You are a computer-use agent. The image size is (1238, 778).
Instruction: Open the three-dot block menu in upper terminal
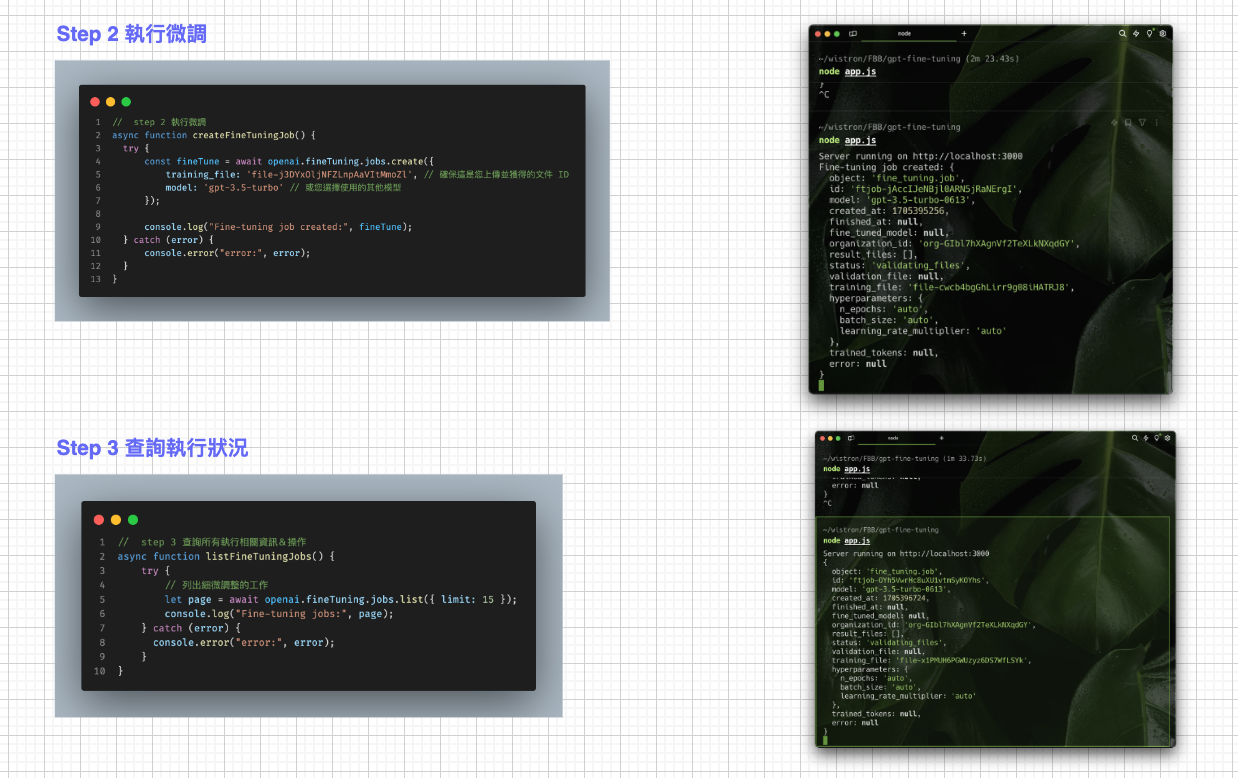(1157, 123)
